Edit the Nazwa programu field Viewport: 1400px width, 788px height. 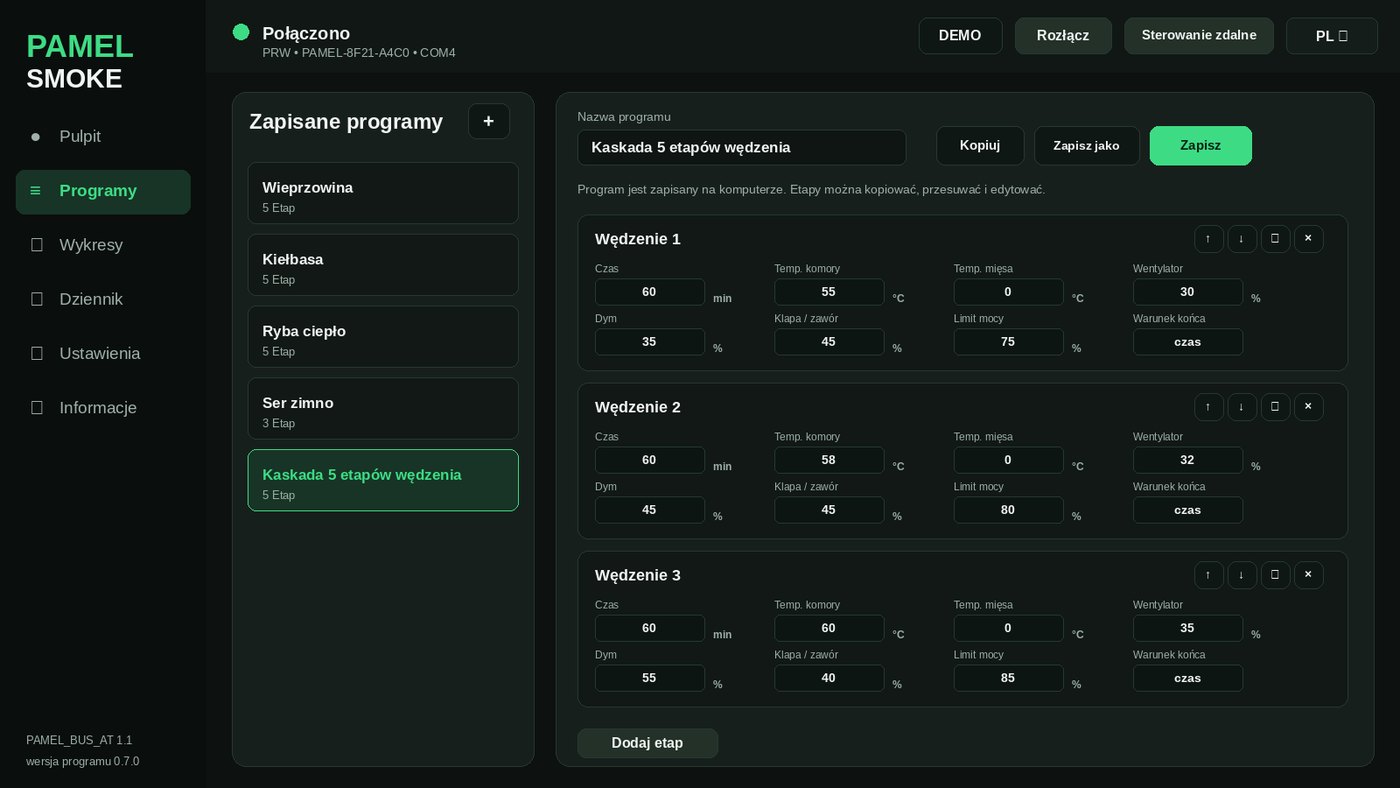tap(742, 147)
